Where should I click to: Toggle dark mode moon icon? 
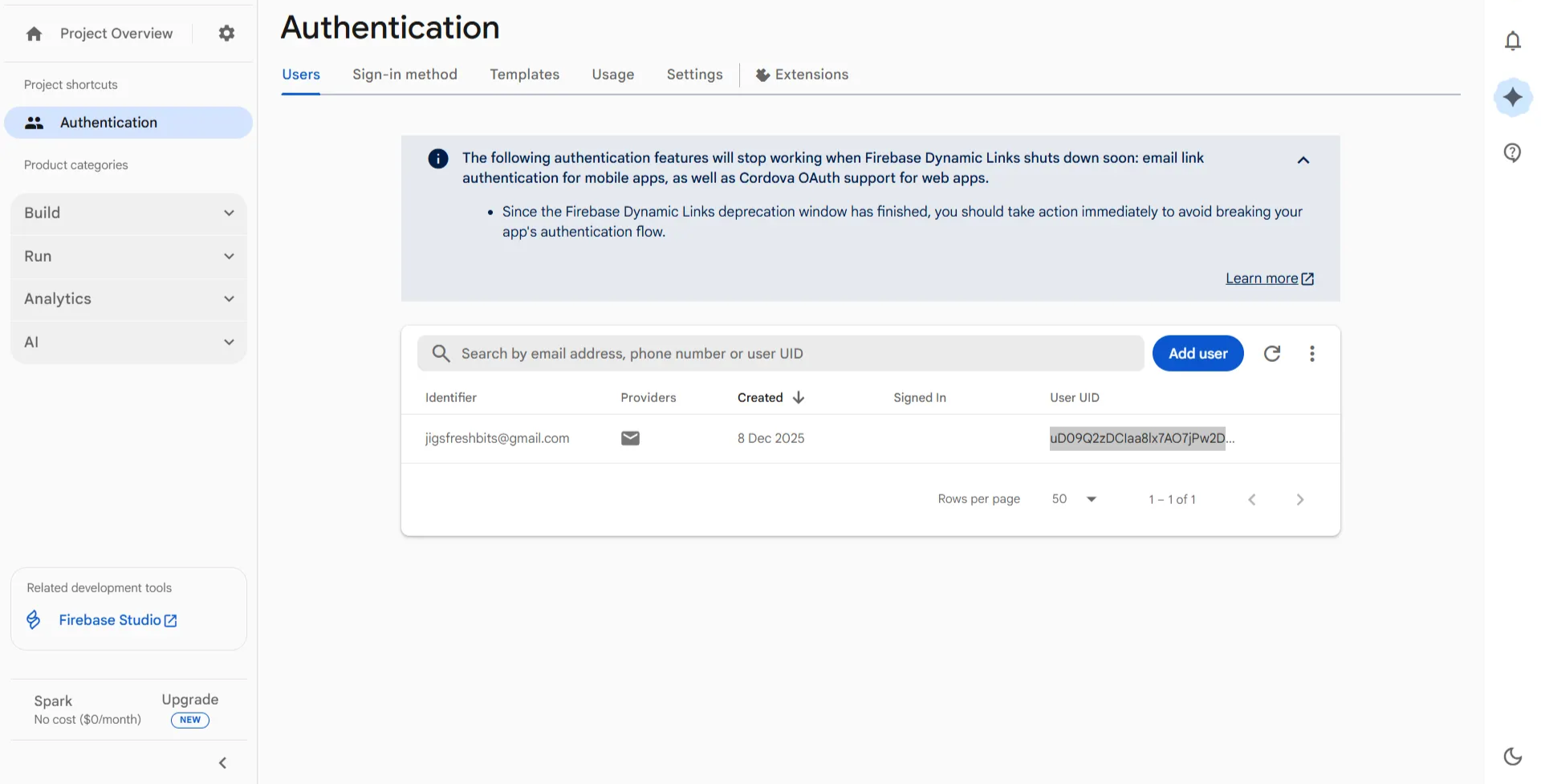(1513, 756)
